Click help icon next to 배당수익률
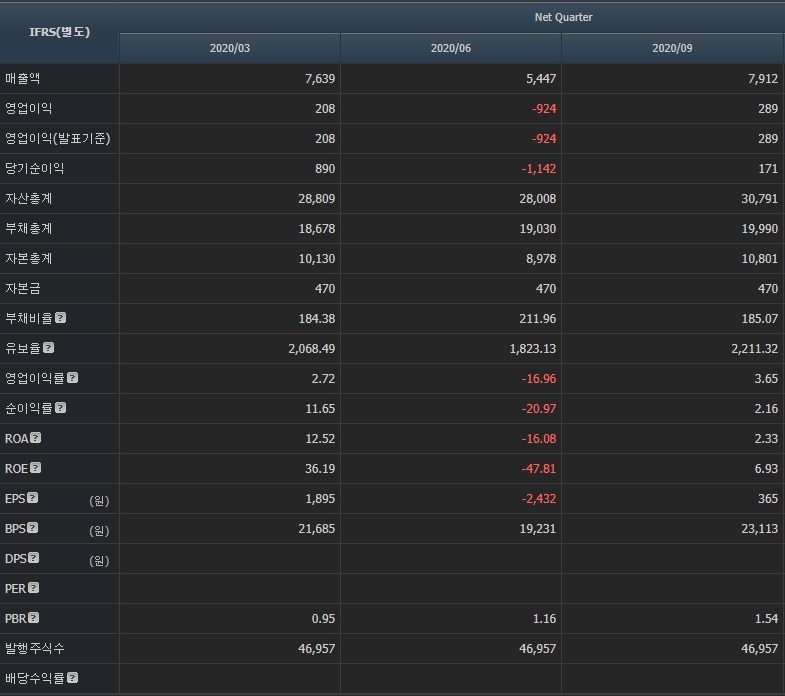 (x=73, y=678)
